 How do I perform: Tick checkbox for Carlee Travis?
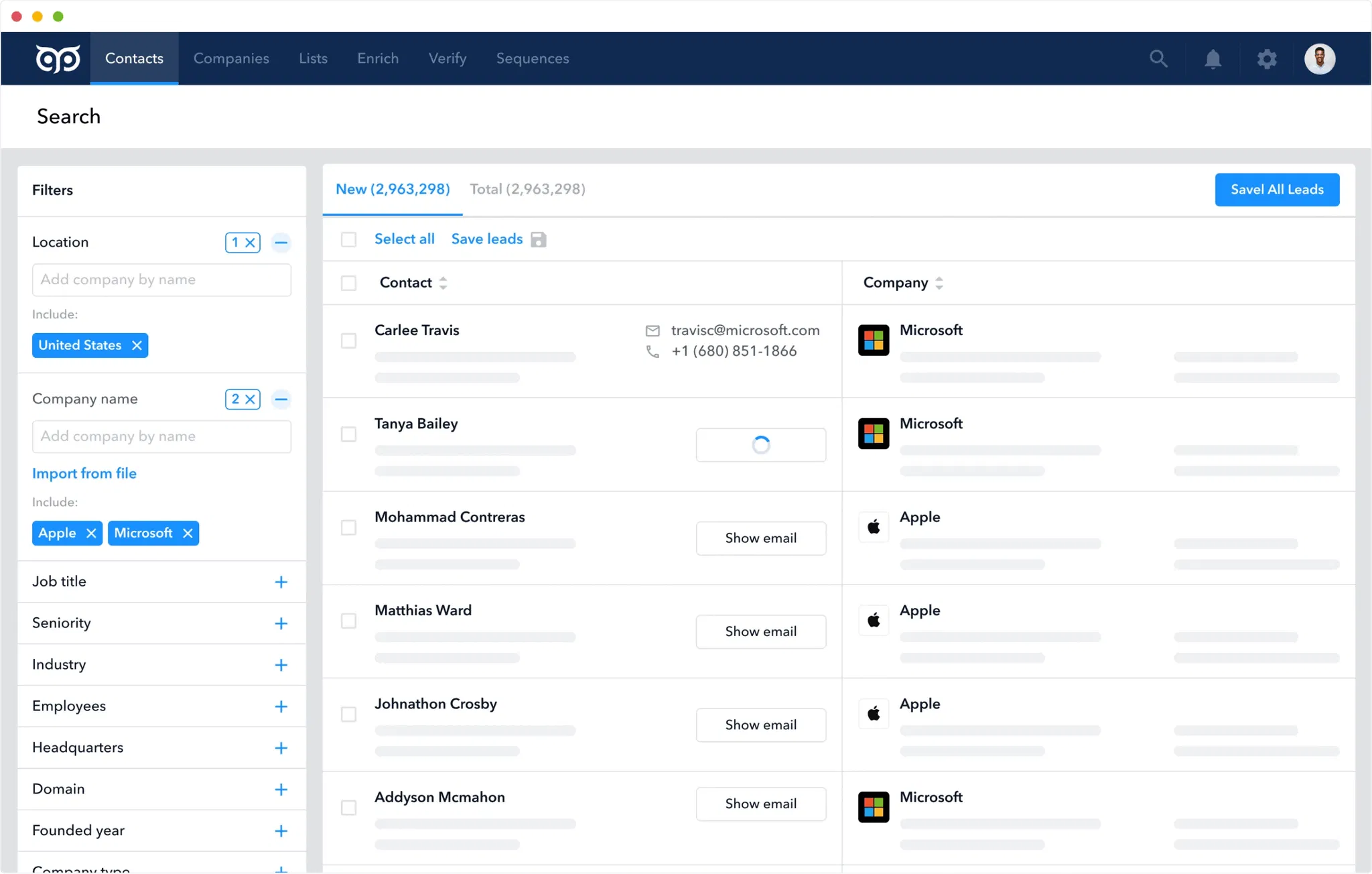click(348, 341)
